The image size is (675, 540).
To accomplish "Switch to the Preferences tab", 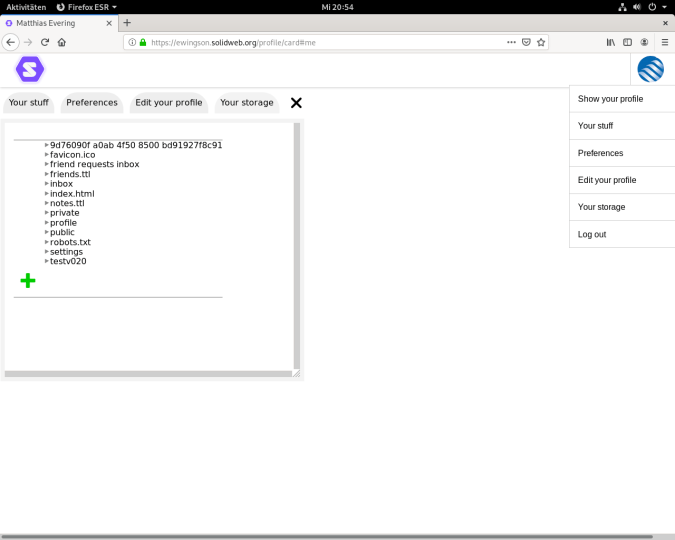I will (92, 103).
